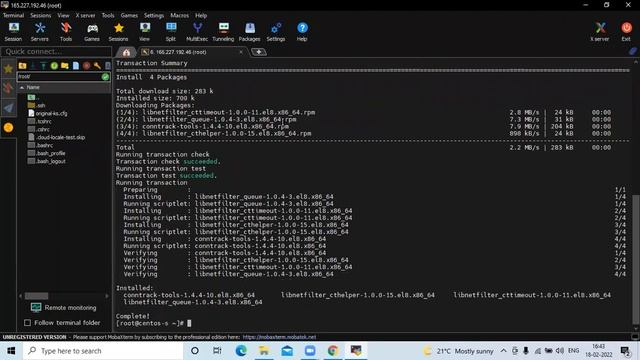Open the View menu in menu bar
This screenshot has height=360, width=640.
63,16
